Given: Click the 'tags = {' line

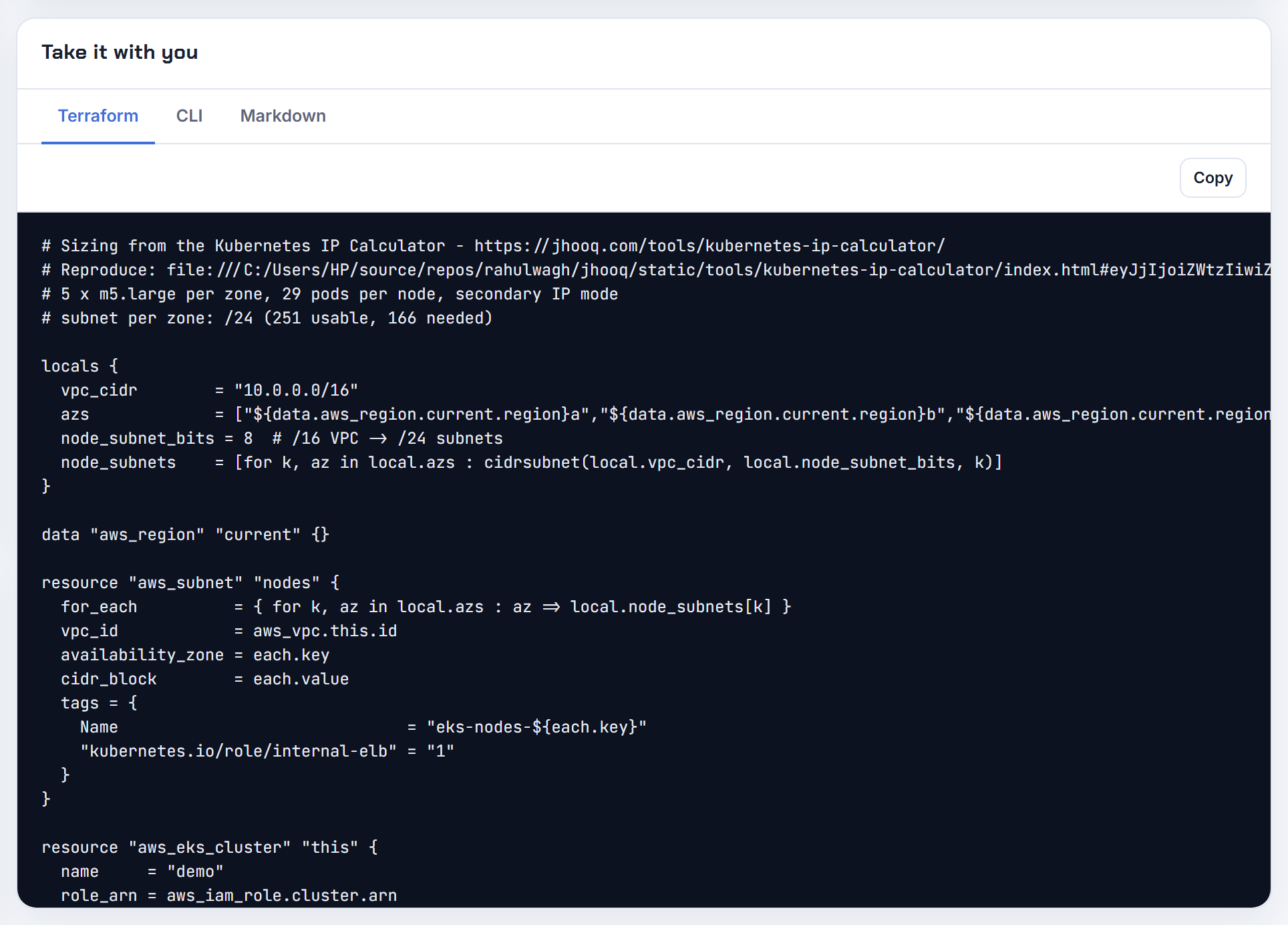Looking at the screenshot, I should coord(99,703).
